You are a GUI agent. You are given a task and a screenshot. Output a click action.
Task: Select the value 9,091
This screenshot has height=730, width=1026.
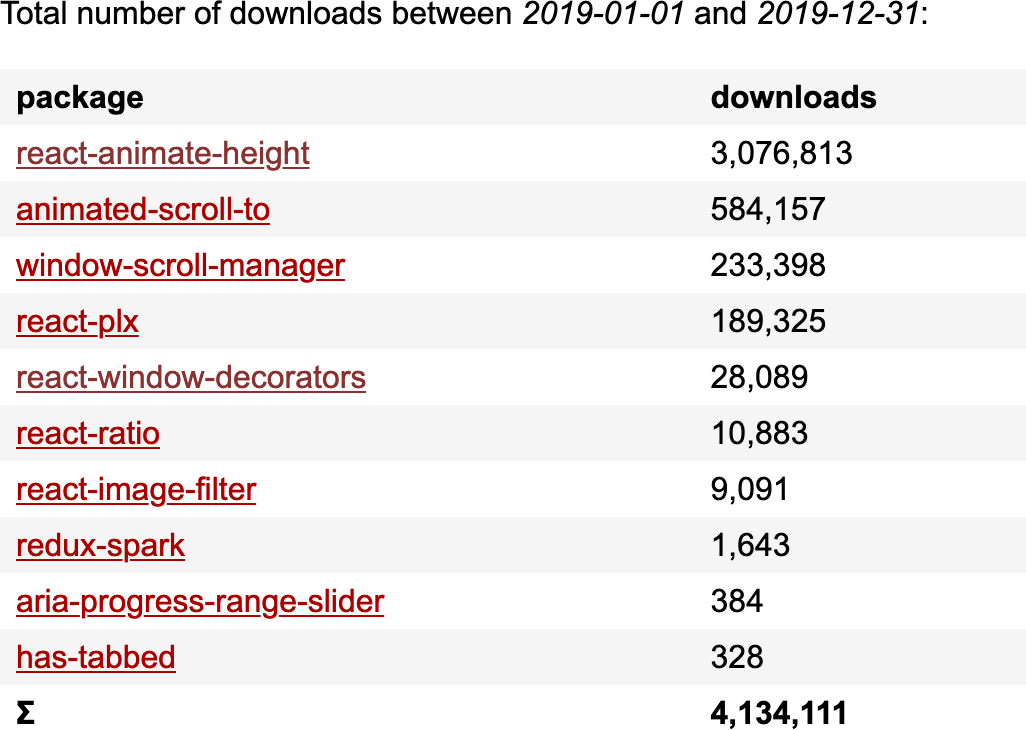tap(750, 490)
